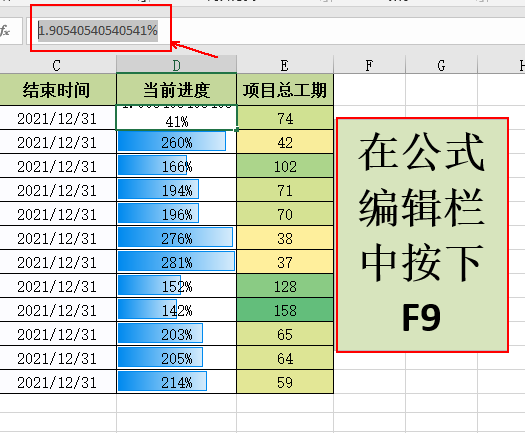Click the total duration cell 70
This screenshot has width=525, height=433.
click(285, 214)
